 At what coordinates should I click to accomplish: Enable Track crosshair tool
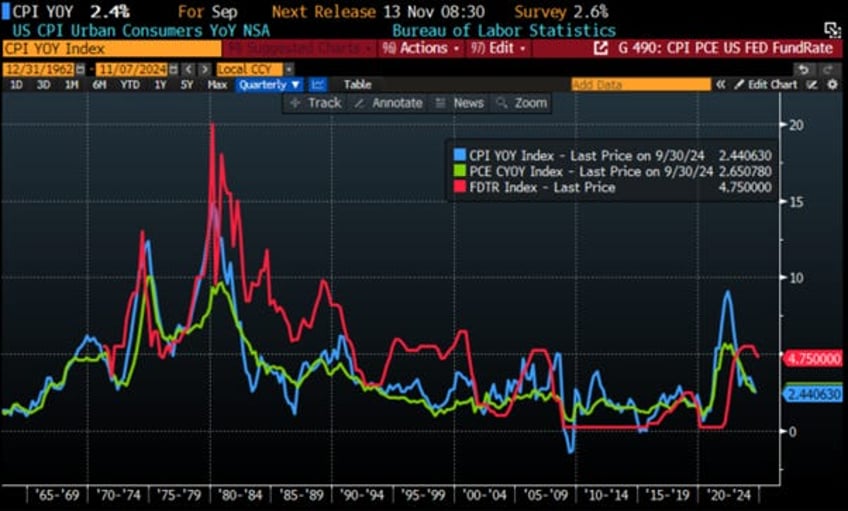click(316, 103)
